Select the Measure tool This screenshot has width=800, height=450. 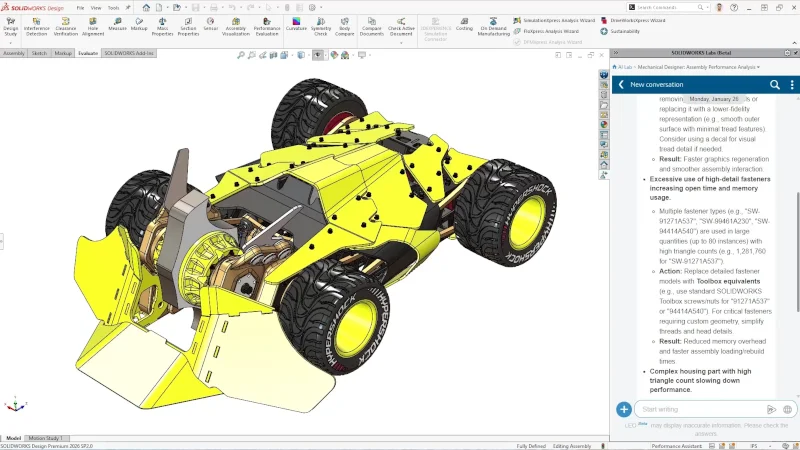pyautogui.click(x=117, y=22)
